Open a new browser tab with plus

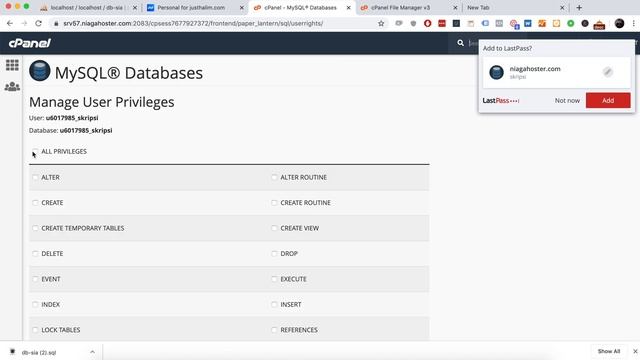coord(579,7)
